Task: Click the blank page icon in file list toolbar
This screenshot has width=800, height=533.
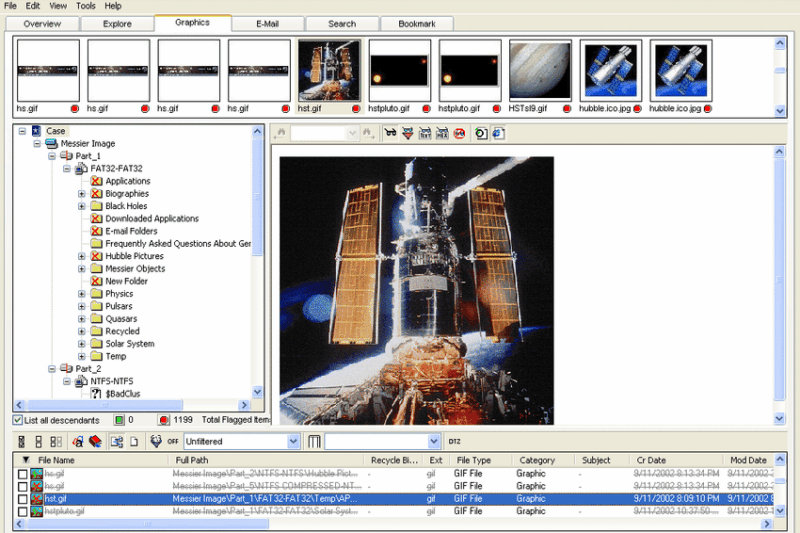Action: point(134,441)
